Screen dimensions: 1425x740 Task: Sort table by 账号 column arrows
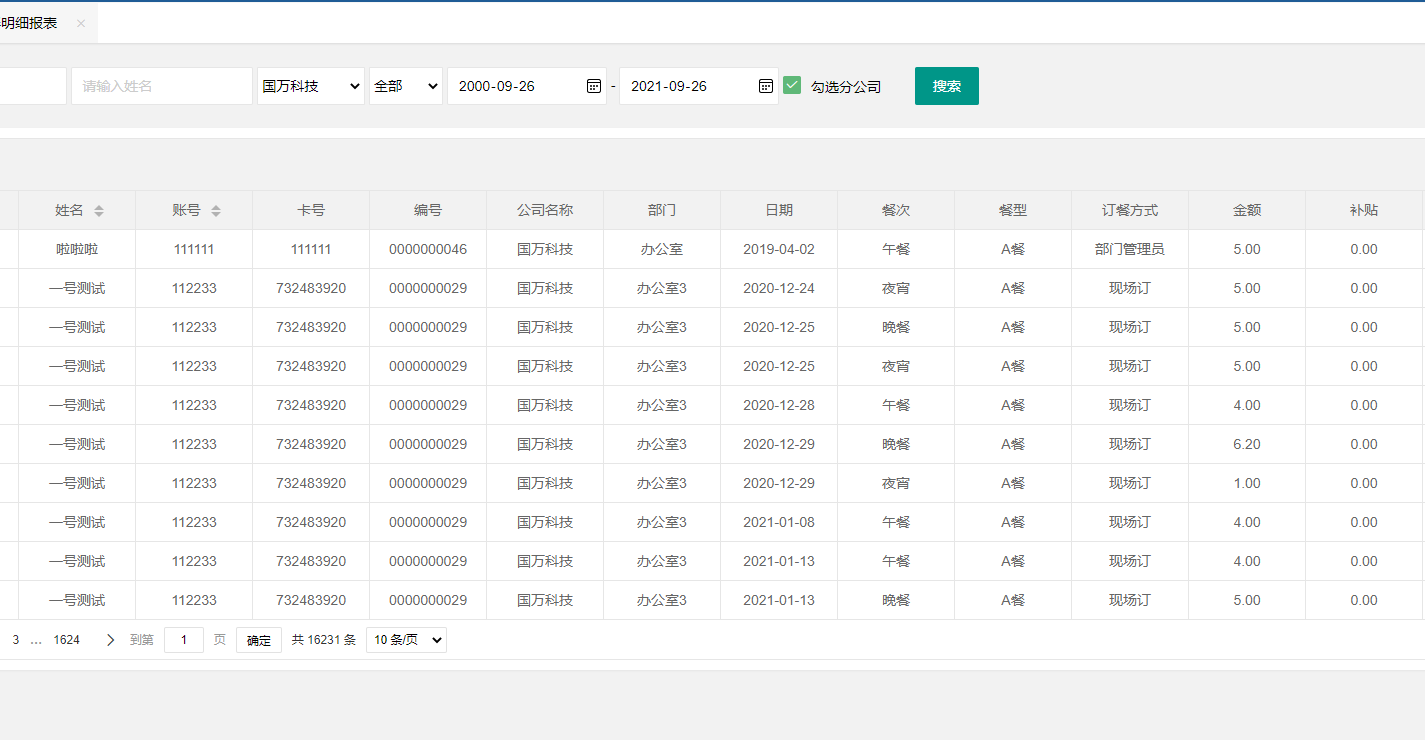(216, 211)
